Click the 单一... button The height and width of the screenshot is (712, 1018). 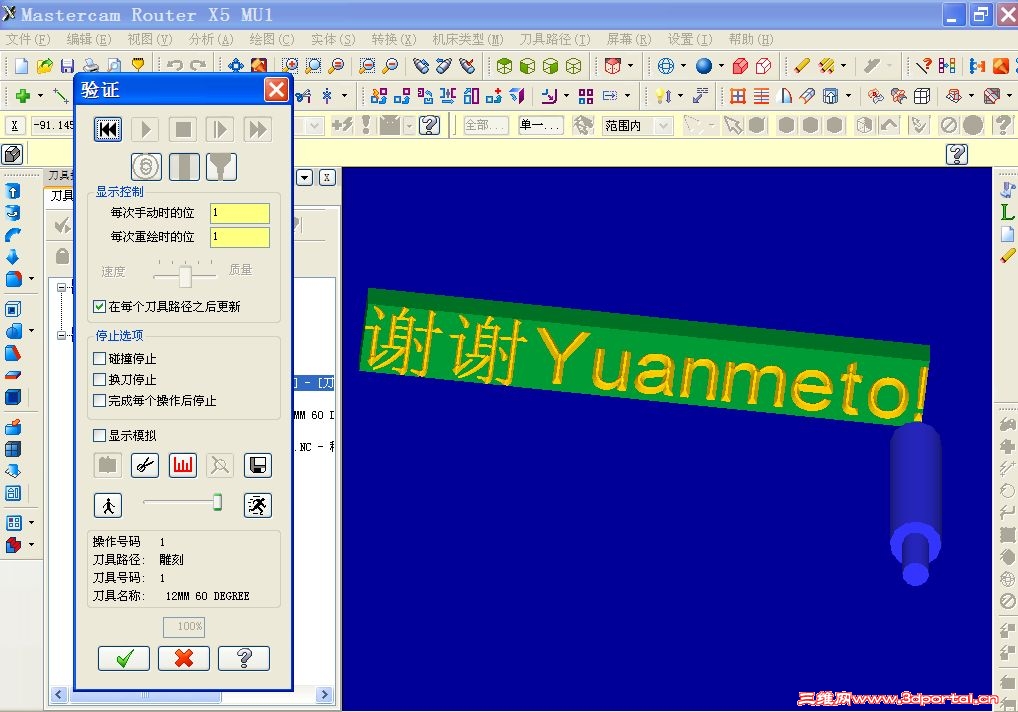tap(540, 125)
